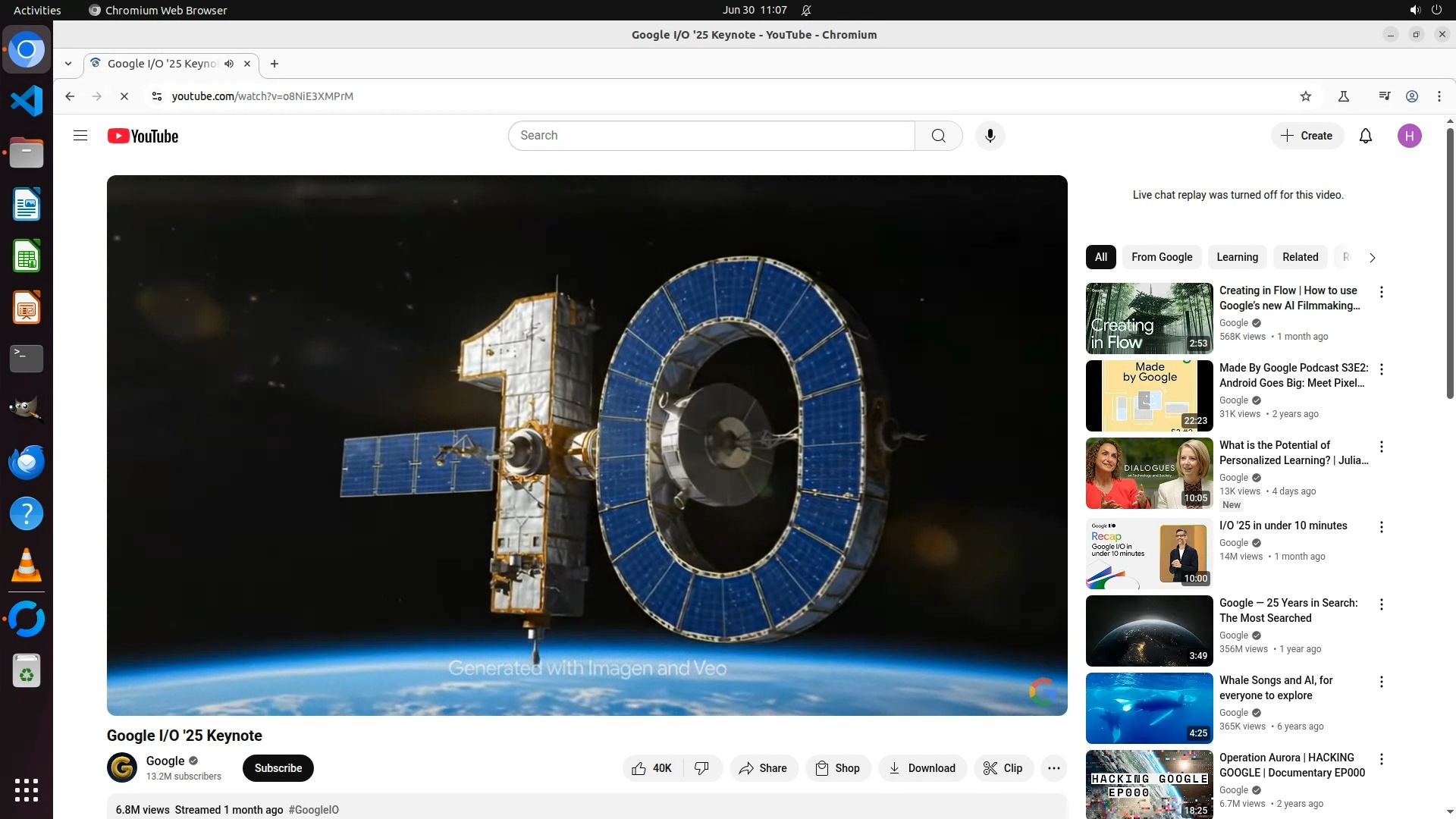The image size is (1456, 819).
Task: Click the search magnifier button
Action: pyautogui.click(x=938, y=136)
